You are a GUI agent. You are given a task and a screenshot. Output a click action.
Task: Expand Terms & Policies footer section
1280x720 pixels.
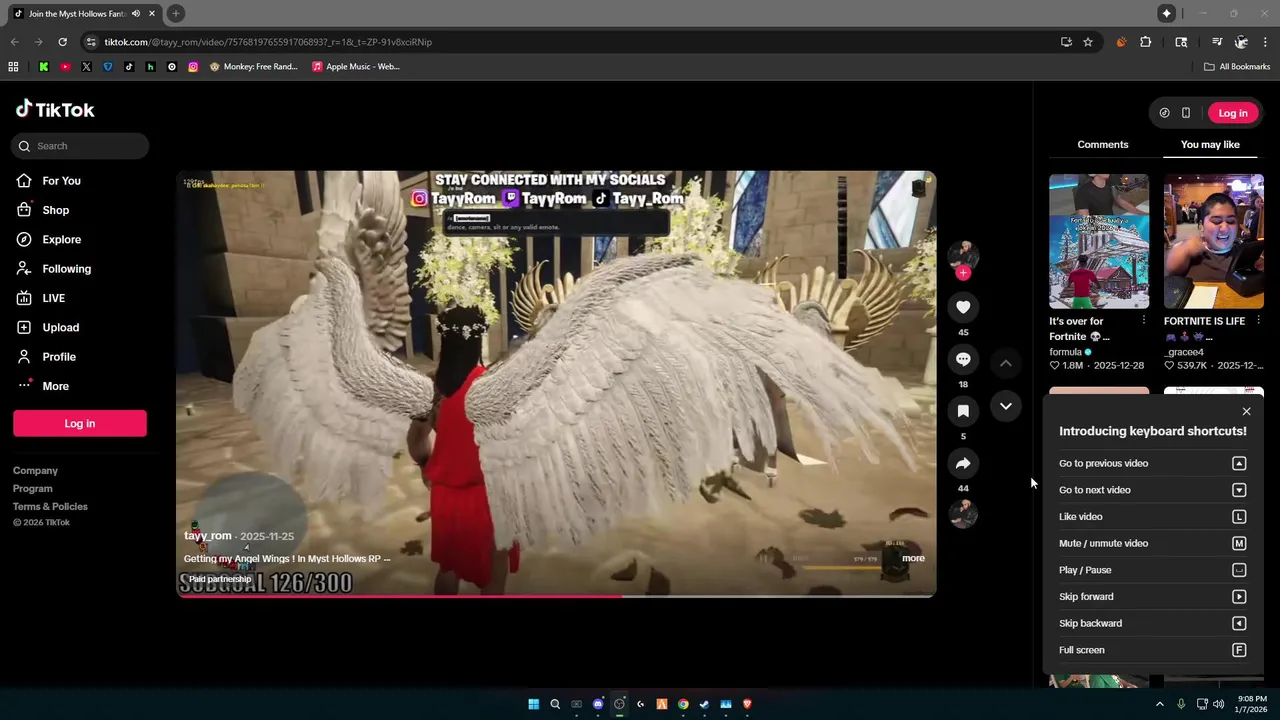coord(50,506)
